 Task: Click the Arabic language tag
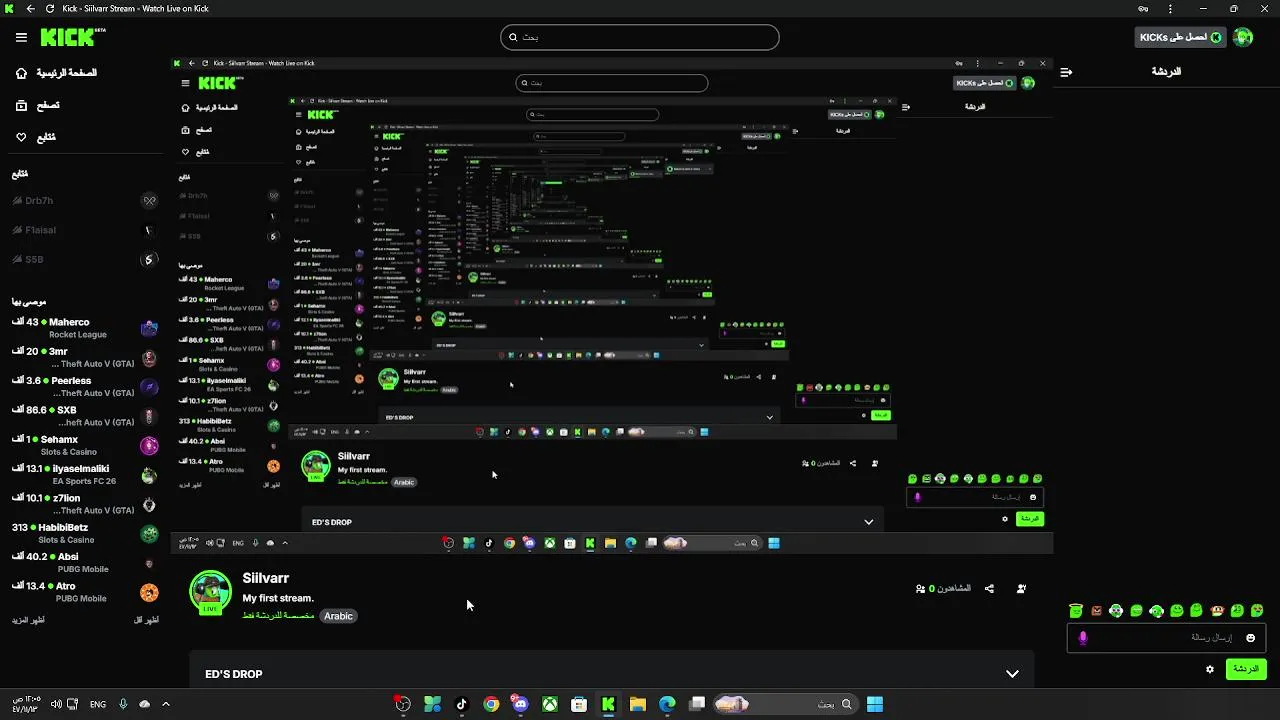point(338,616)
